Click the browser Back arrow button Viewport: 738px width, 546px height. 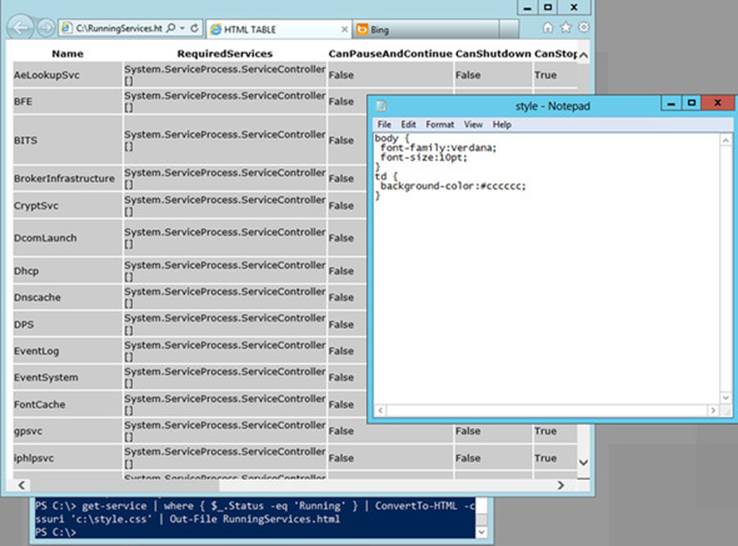[20, 28]
